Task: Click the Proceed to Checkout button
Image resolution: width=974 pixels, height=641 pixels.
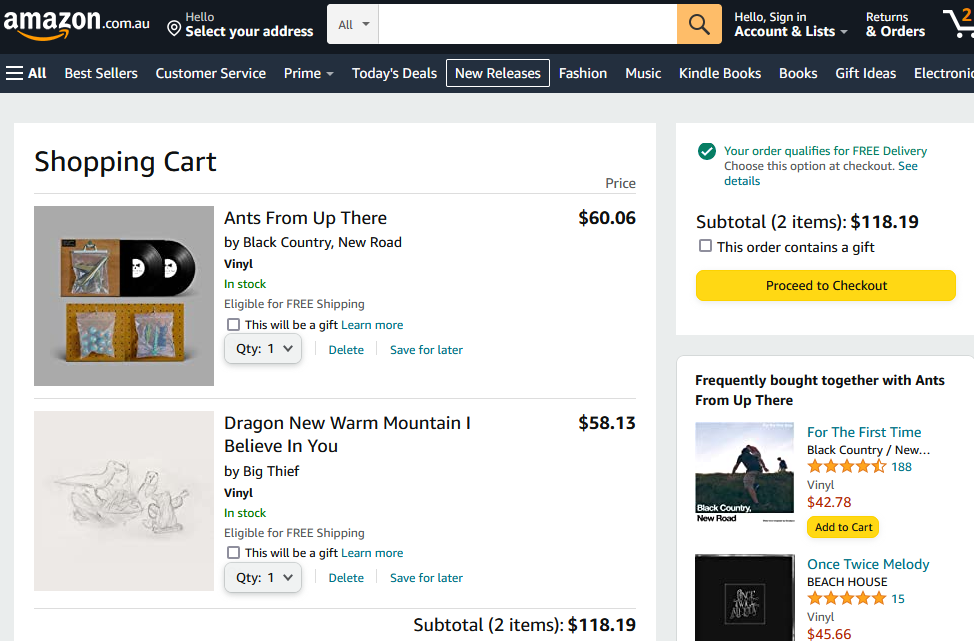Action: 825,285
